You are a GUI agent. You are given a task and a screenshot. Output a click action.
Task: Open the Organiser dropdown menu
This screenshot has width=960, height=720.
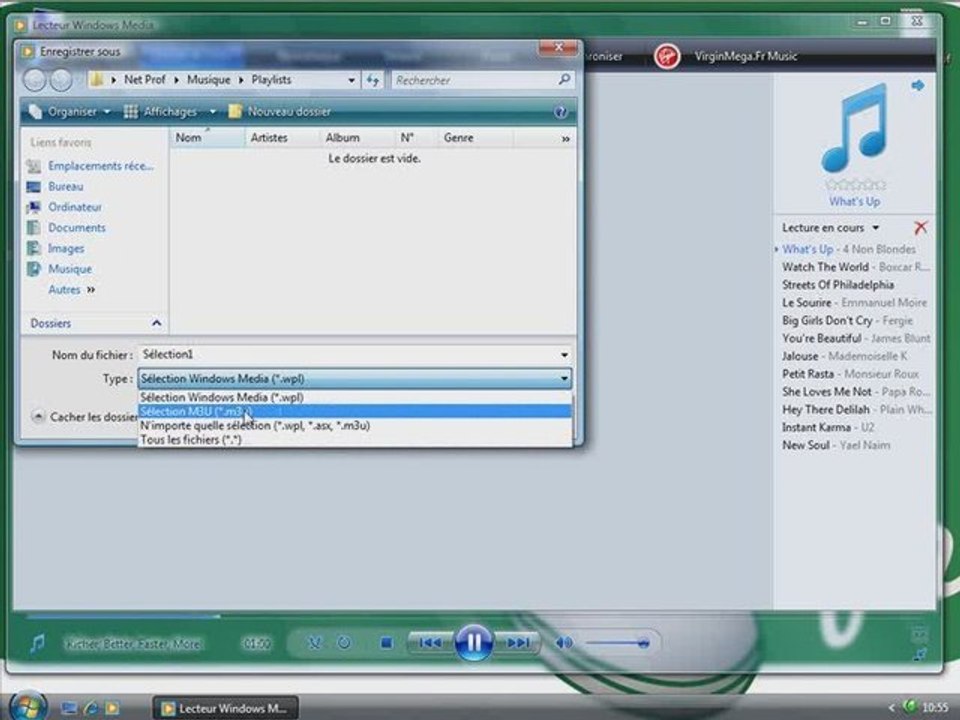[x=70, y=111]
